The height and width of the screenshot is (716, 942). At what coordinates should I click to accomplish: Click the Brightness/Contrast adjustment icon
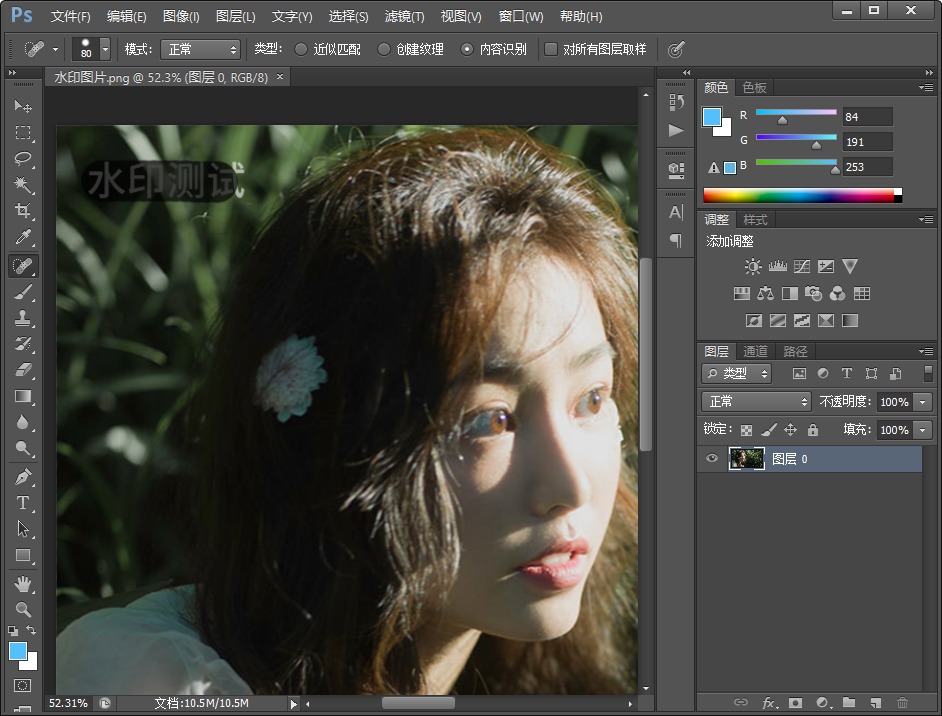(x=753, y=266)
